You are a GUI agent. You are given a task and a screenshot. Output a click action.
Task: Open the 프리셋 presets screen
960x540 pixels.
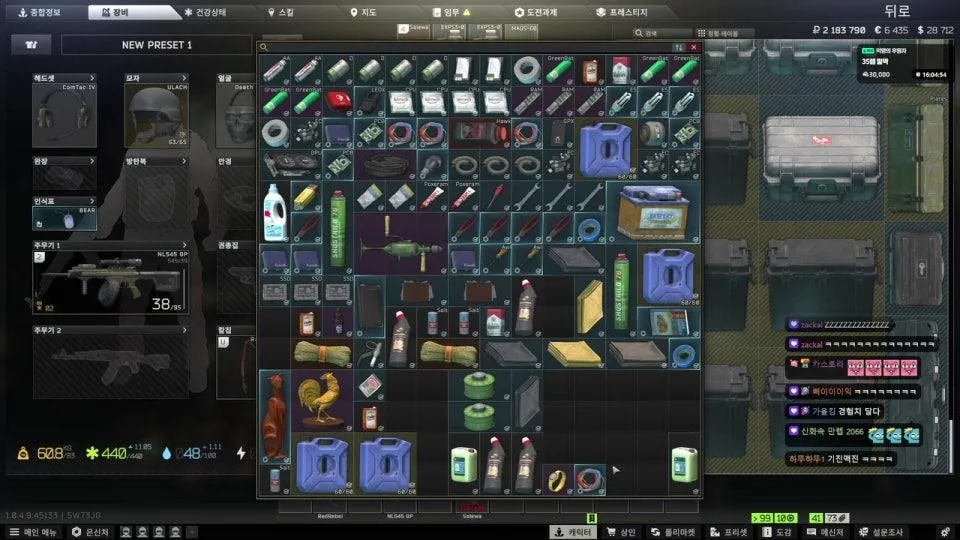[x=729, y=532]
